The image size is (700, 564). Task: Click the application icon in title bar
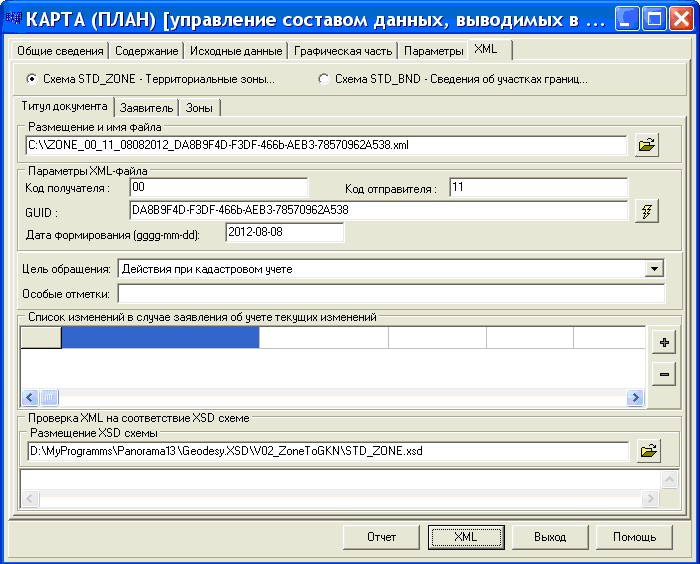[14, 19]
